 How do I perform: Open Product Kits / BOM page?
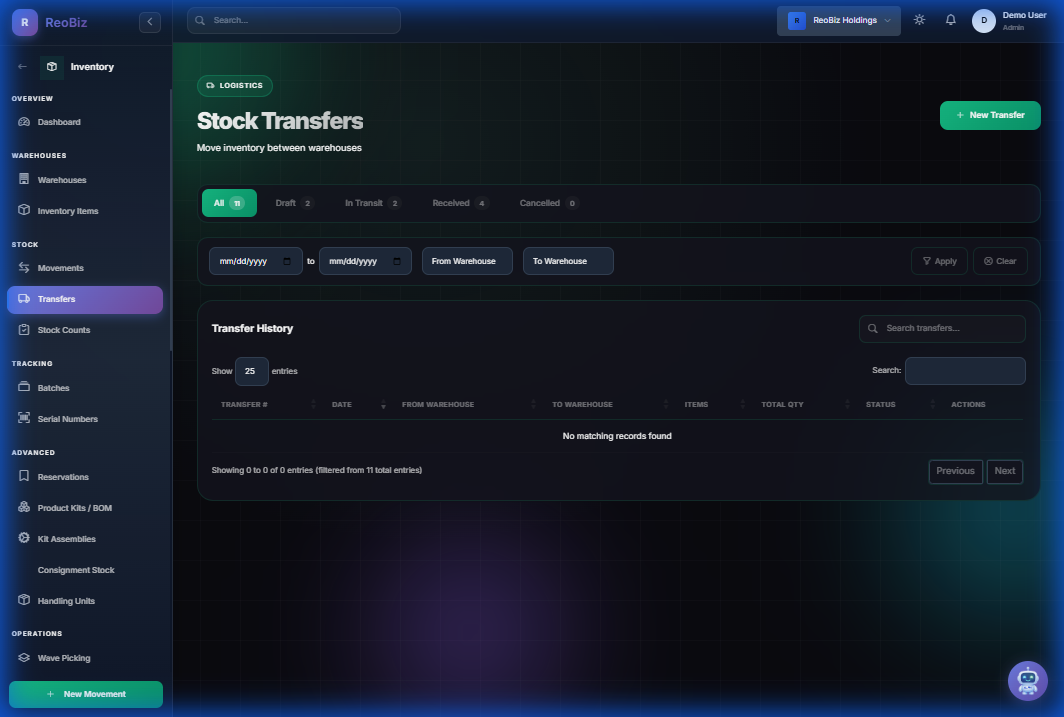coord(74,508)
